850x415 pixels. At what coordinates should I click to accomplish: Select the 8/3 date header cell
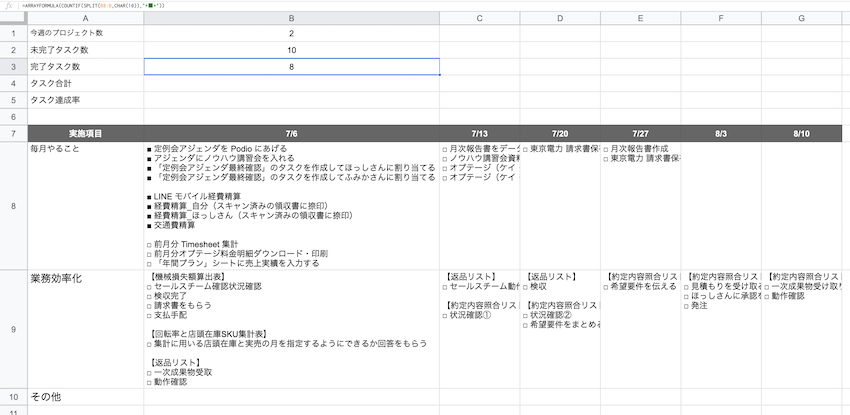[721, 133]
